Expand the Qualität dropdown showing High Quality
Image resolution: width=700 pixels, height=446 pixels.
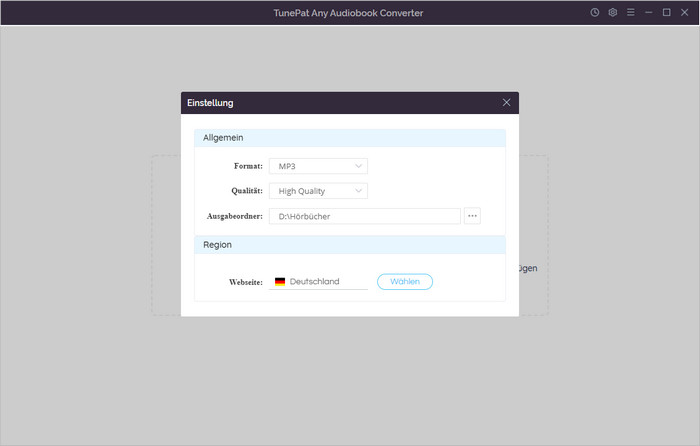tap(318, 191)
